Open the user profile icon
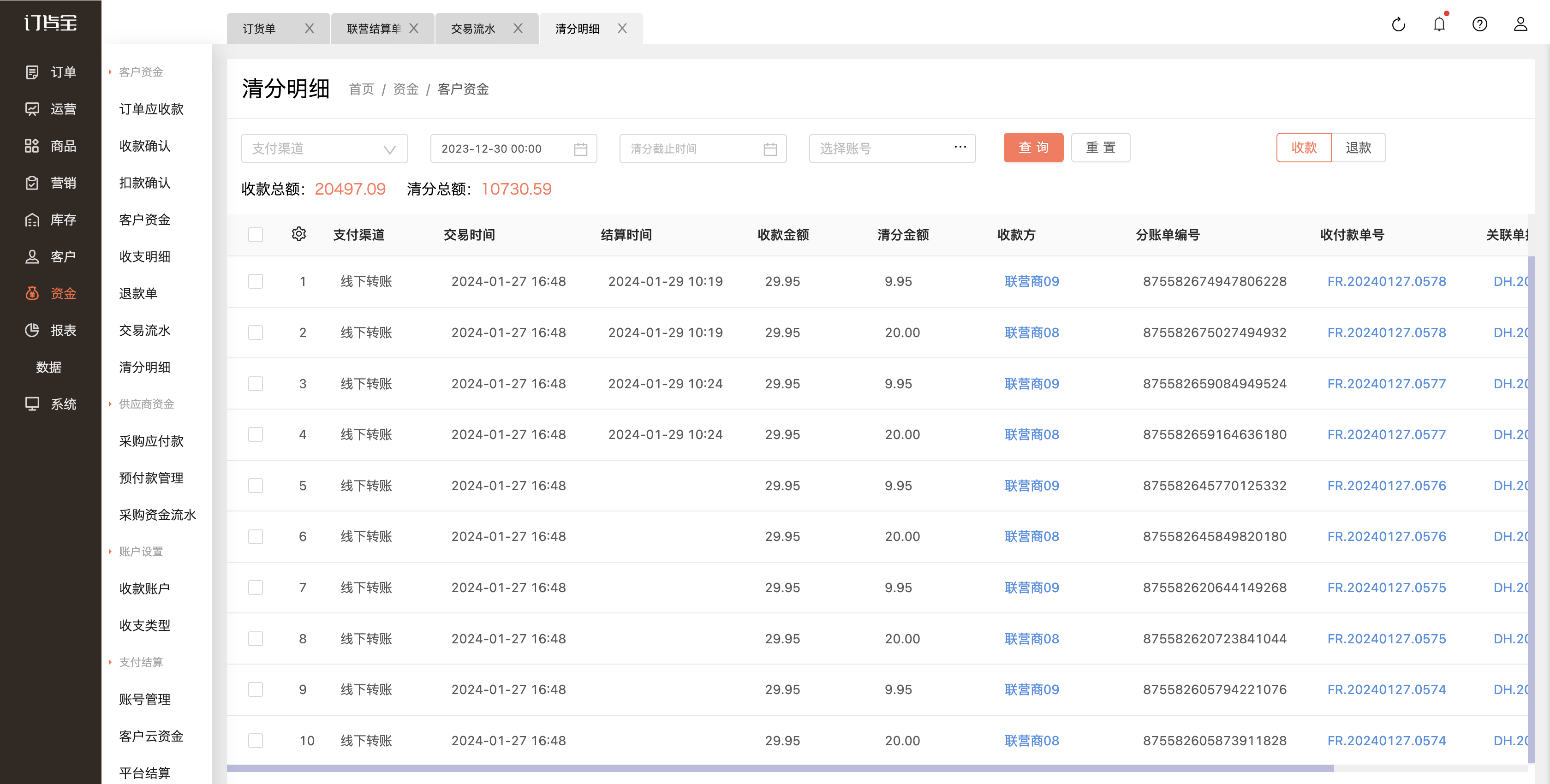The image size is (1550, 784). coord(1520,24)
